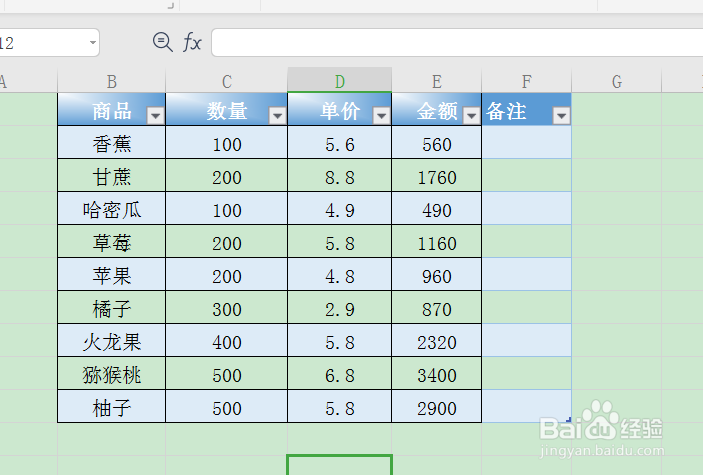Click quantity 500 in the 猕猴桃 row
Screen dimensions: 703x475
click(226, 373)
